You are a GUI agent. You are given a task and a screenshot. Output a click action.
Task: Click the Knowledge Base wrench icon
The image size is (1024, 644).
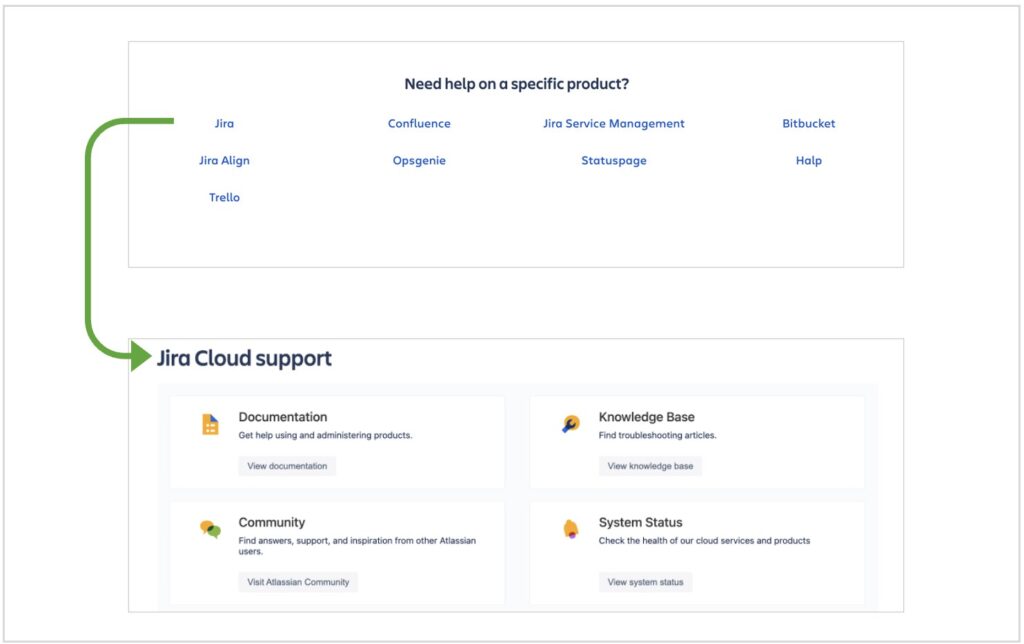570,424
